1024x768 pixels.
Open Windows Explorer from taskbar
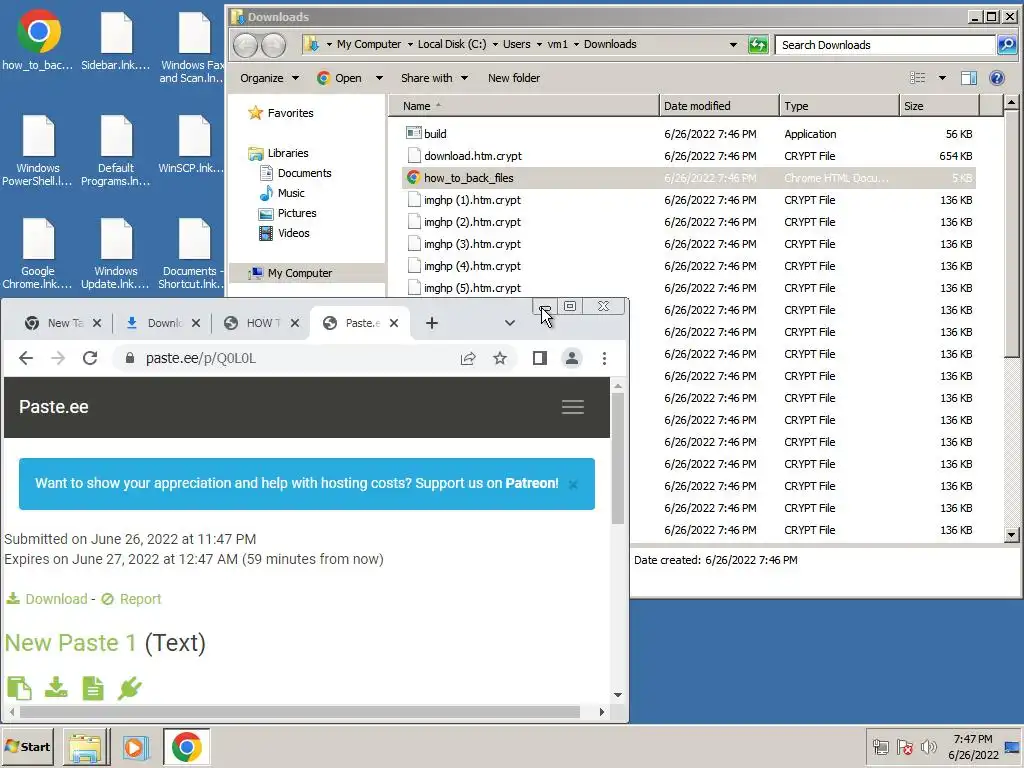[86, 747]
